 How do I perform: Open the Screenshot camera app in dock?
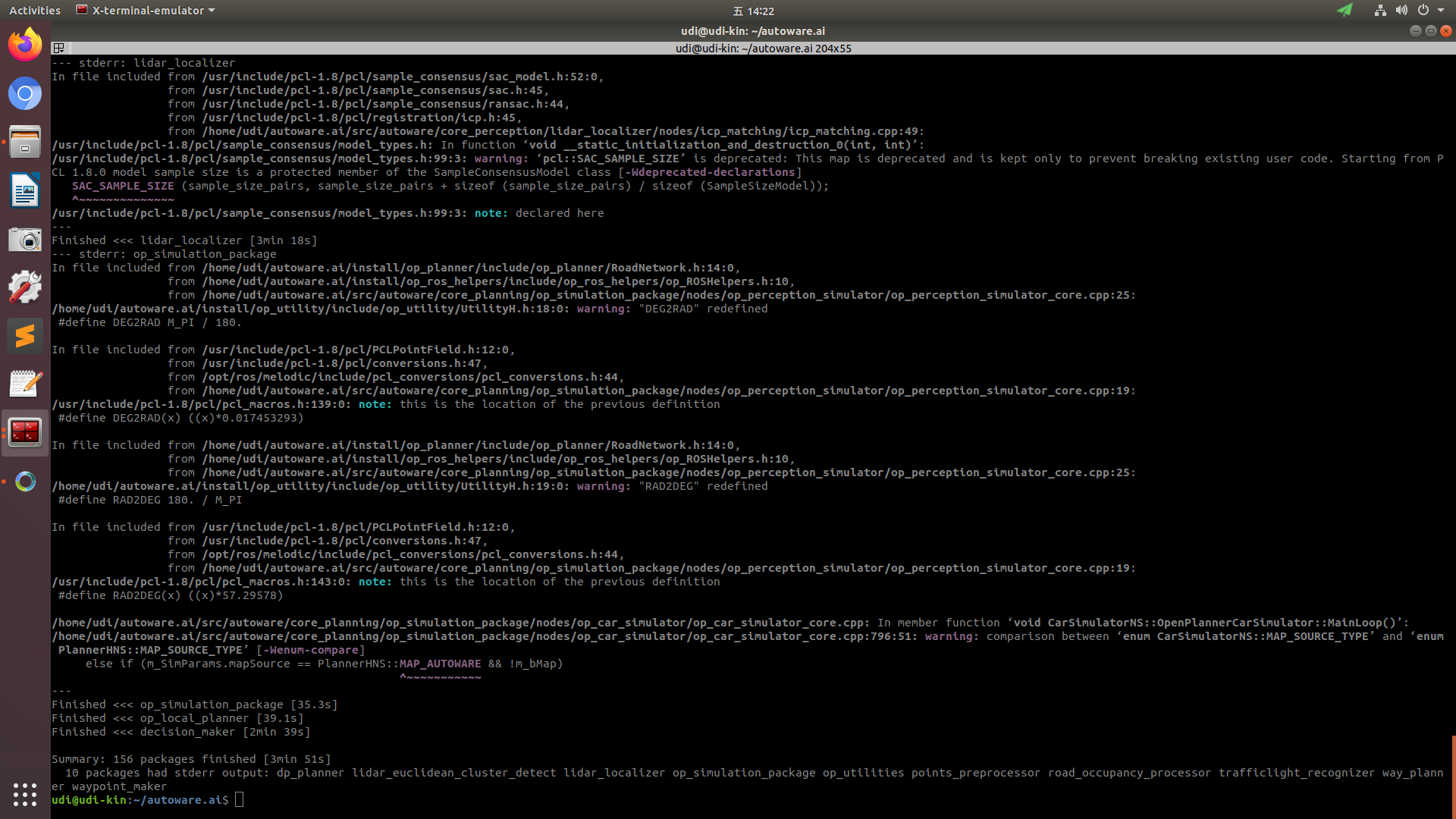coord(25,239)
